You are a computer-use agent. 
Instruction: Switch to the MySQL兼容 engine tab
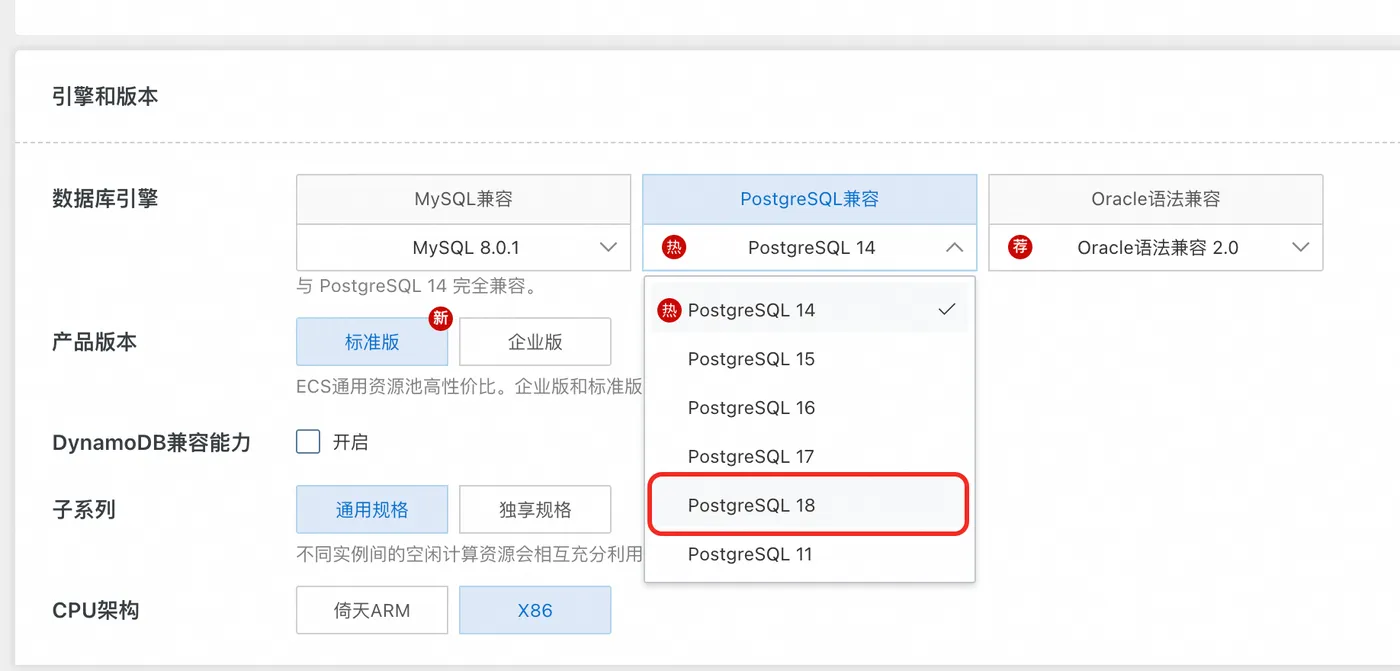coord(463,199)
